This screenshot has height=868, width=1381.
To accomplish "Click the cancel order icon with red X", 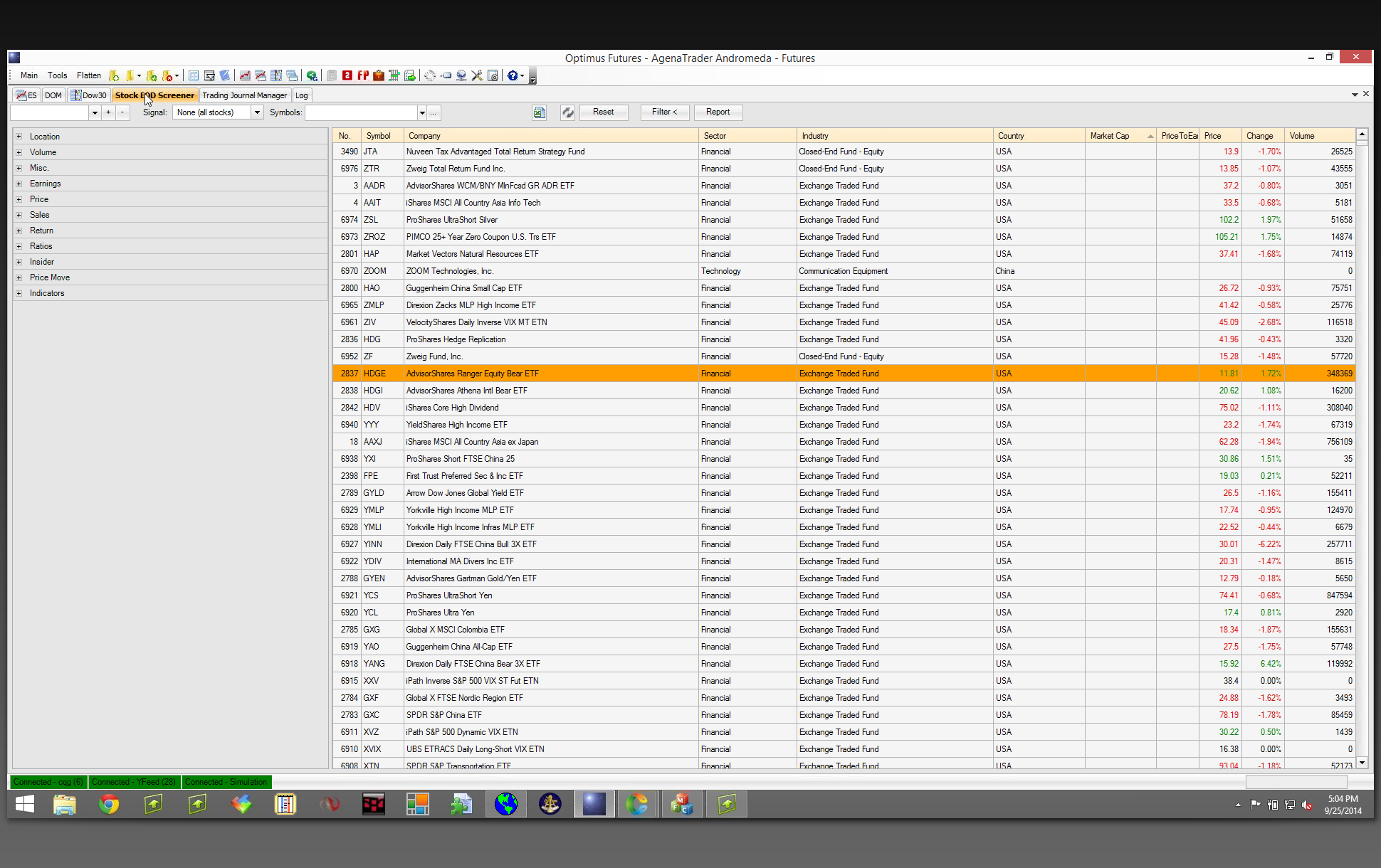I will 168,75.
